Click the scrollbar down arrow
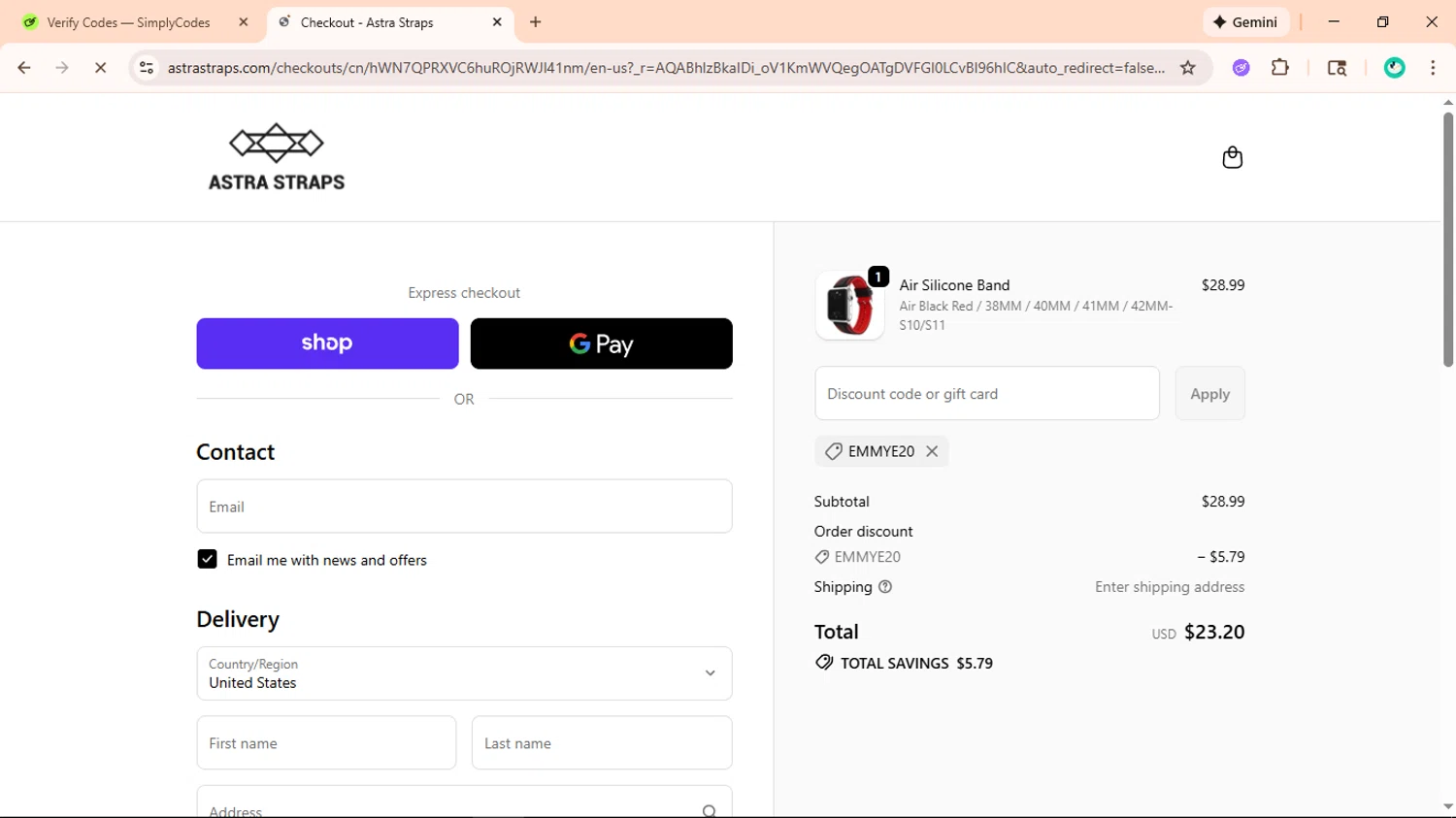Image resolution: width=1456 pixels, height=818 pixels. 1447,806
